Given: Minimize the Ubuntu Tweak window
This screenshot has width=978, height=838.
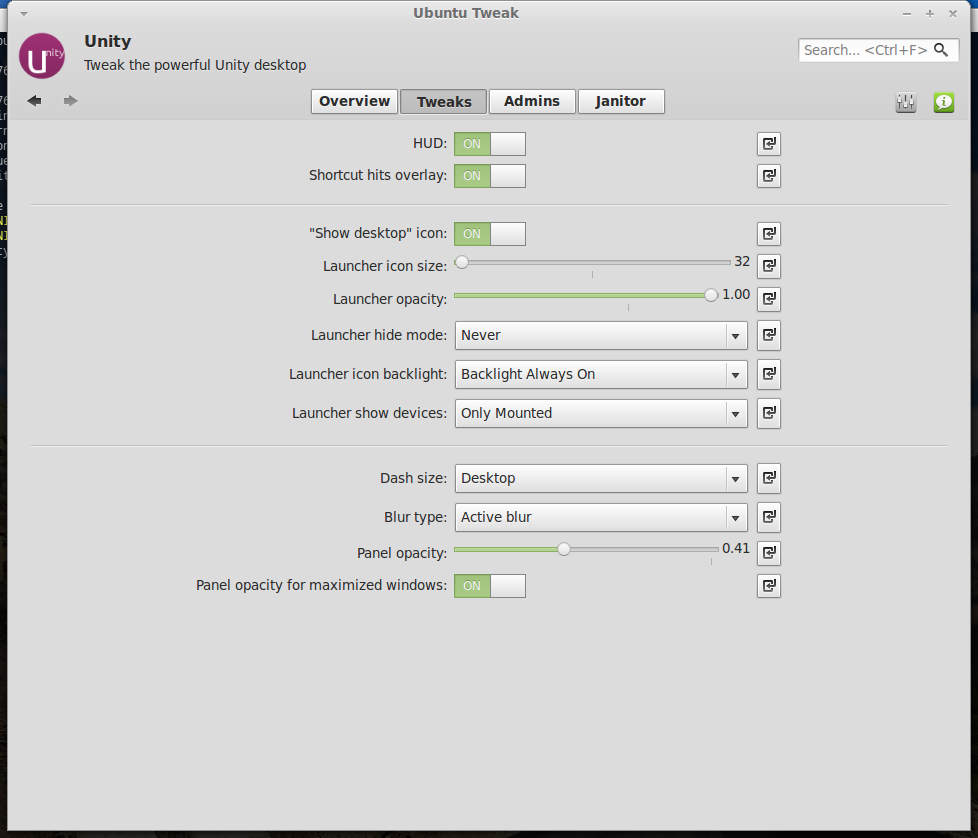Looking at the screenshot, I should tap(907, 14).
